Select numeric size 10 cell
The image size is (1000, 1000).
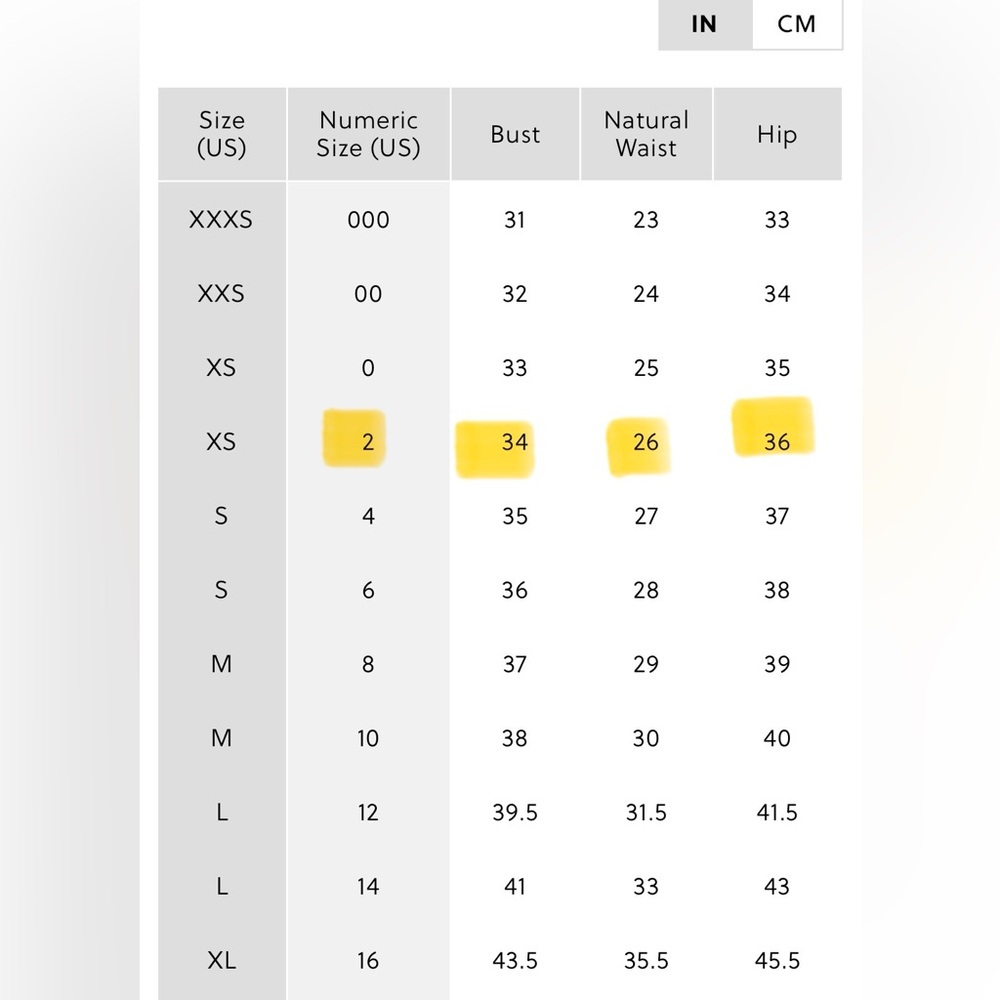368,739
